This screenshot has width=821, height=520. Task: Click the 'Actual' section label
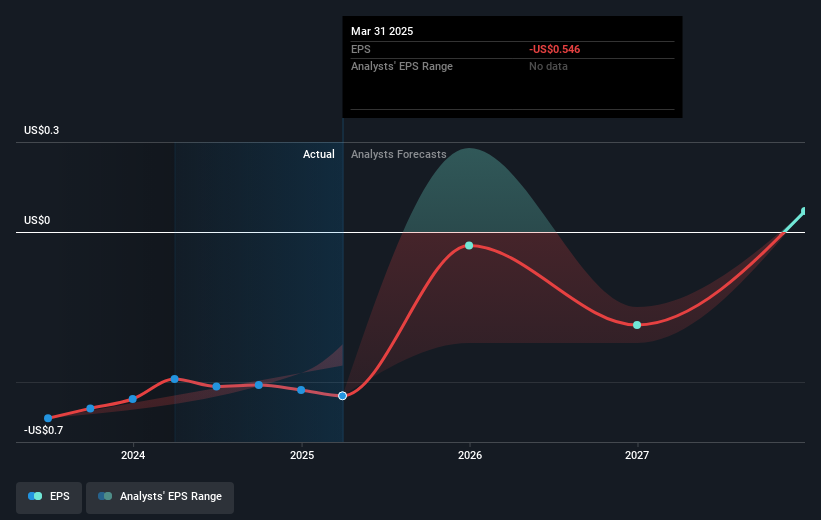pyautogui.click(x=318, y=154)
